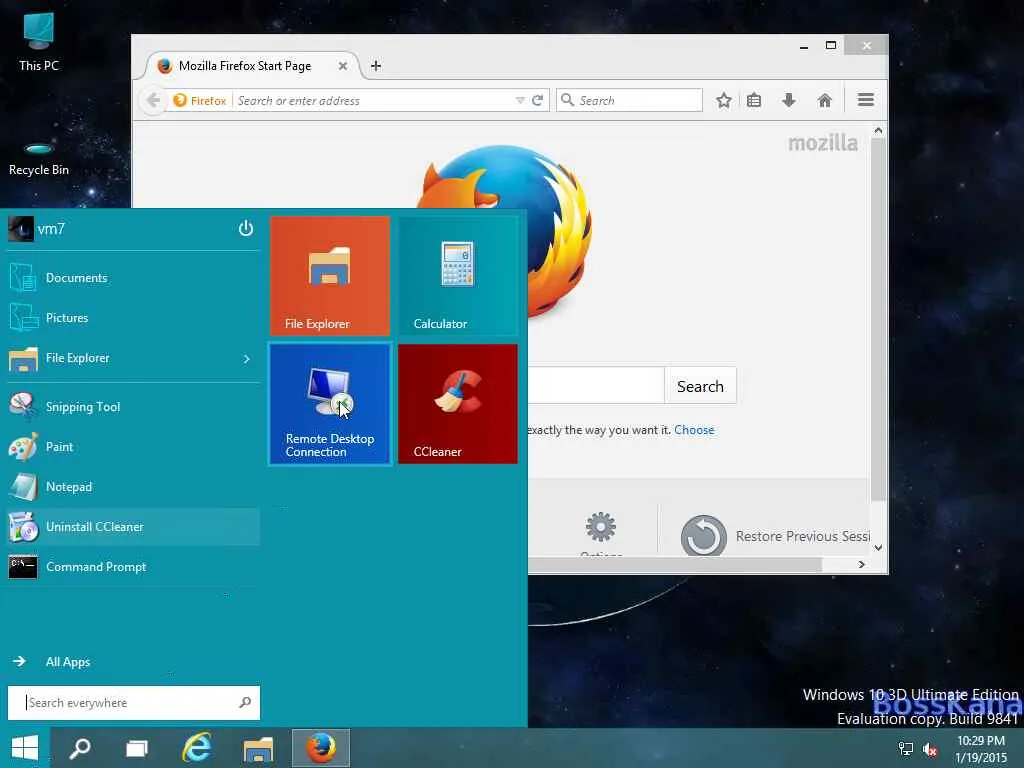Open a new Firefox tab

click(x=376, y=66)
